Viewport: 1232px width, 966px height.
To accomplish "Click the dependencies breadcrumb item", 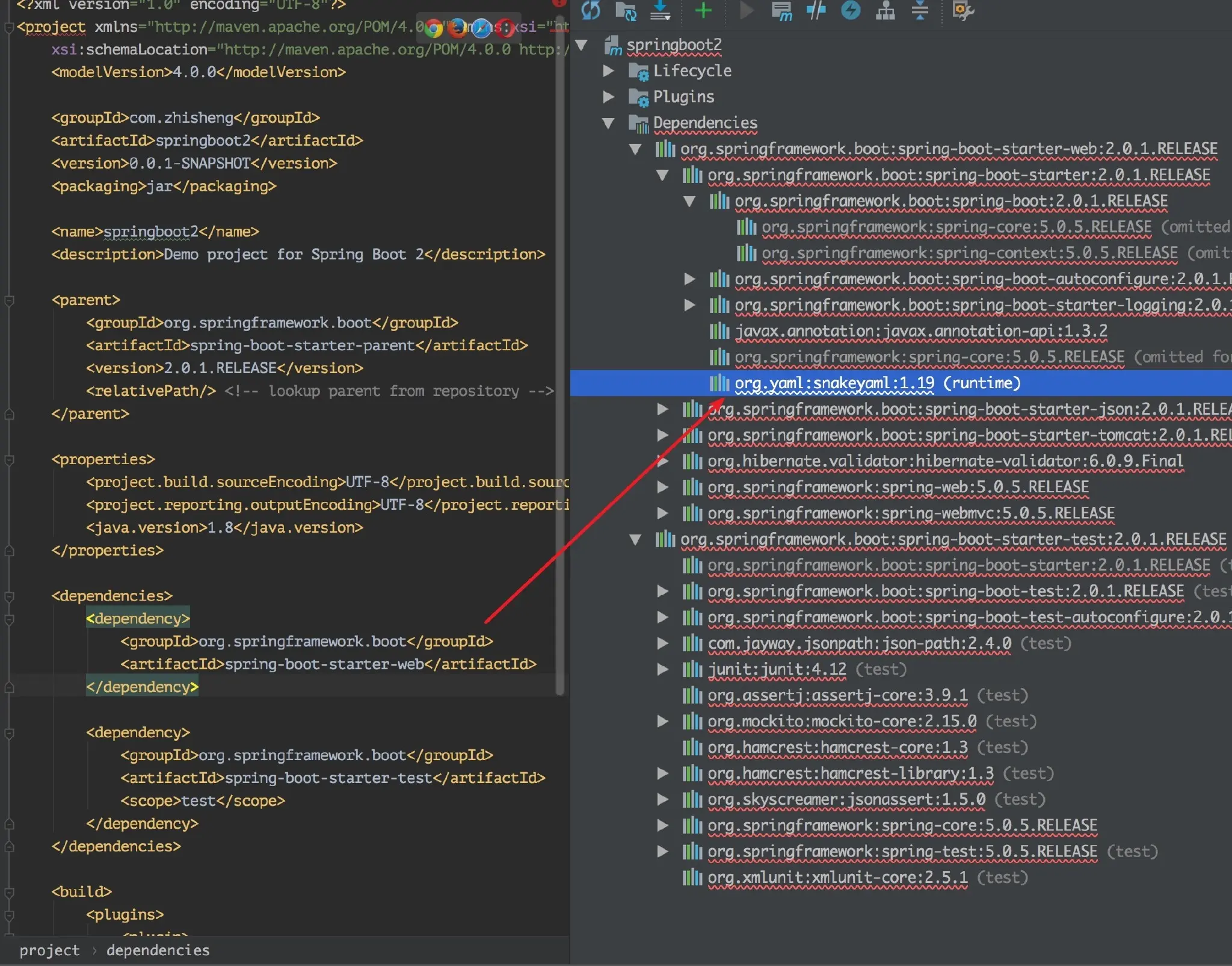I will [x=158, y=950].
